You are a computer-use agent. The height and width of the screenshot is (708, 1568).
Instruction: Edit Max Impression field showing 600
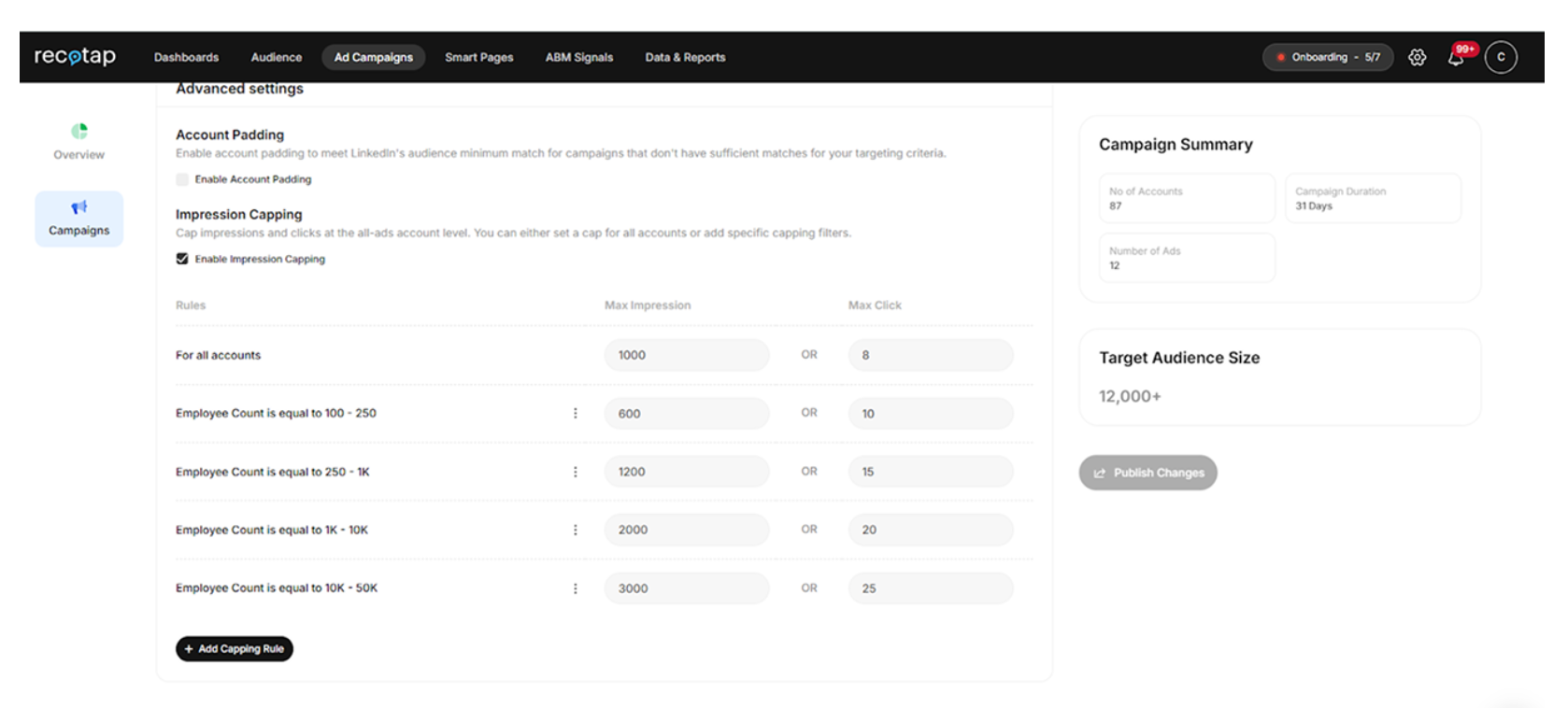pos(687,413)
